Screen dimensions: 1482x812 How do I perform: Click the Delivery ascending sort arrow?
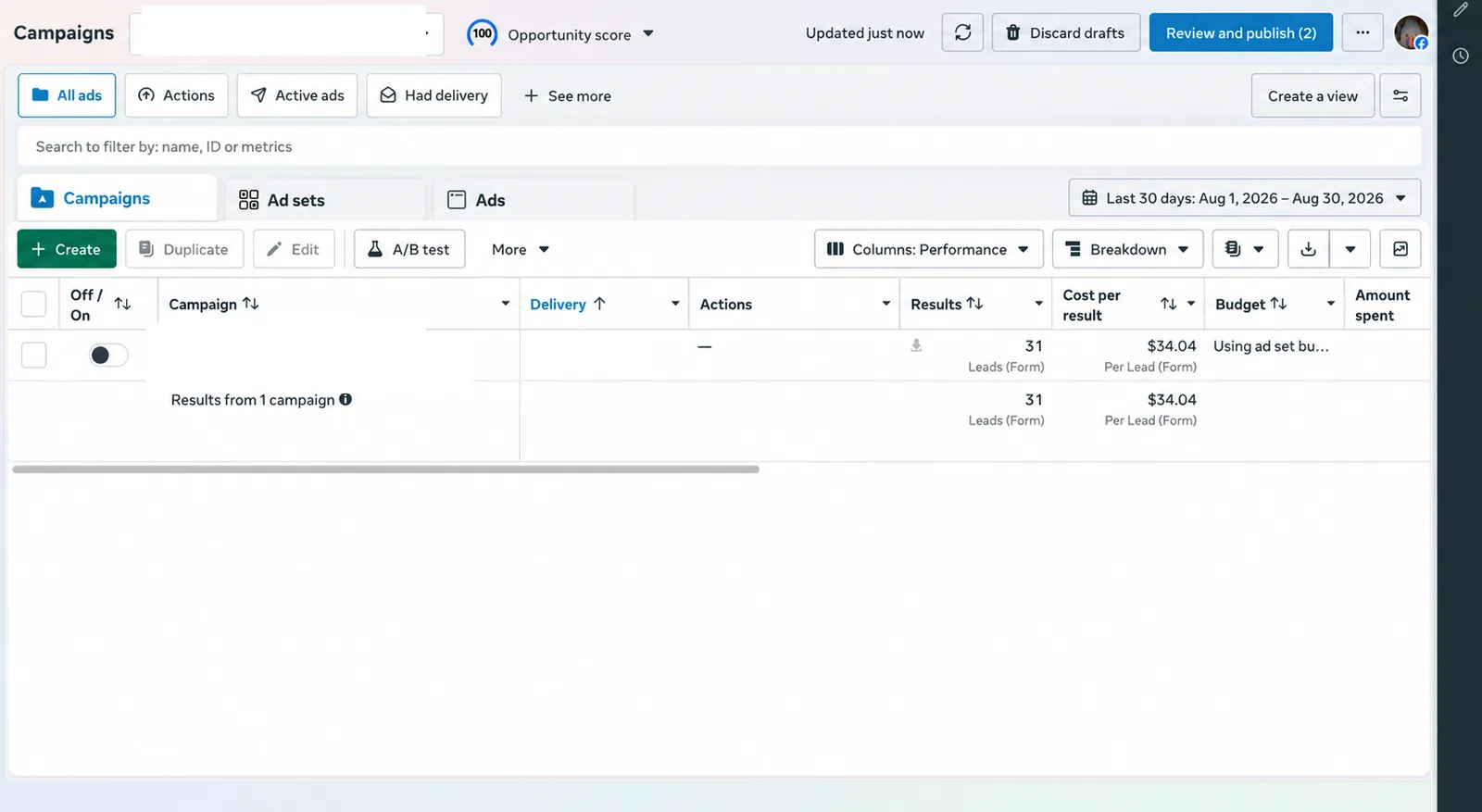[x=599, y=304]
